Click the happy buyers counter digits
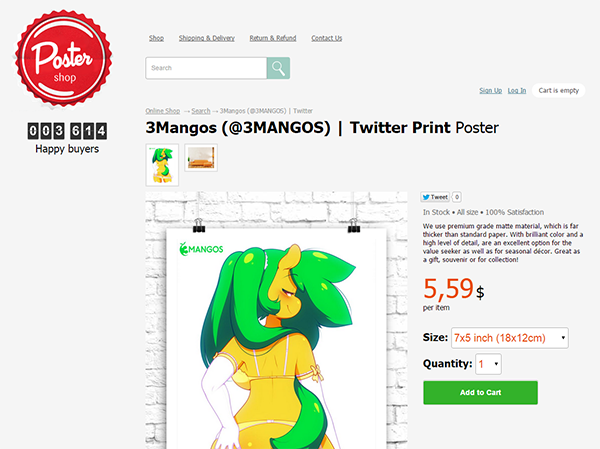 click(67, 131)
